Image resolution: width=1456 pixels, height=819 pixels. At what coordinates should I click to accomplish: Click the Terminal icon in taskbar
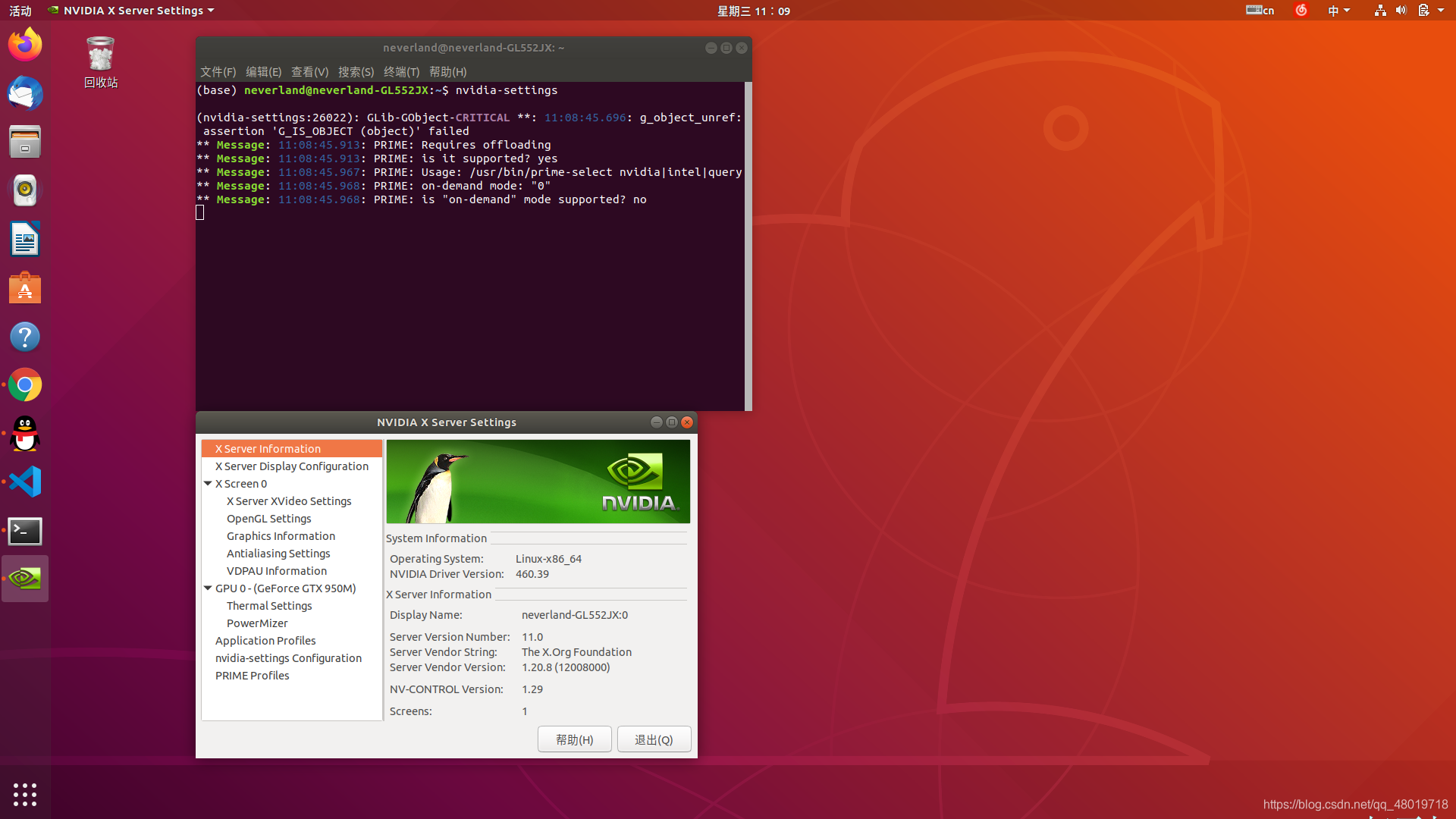pos(24,531)
